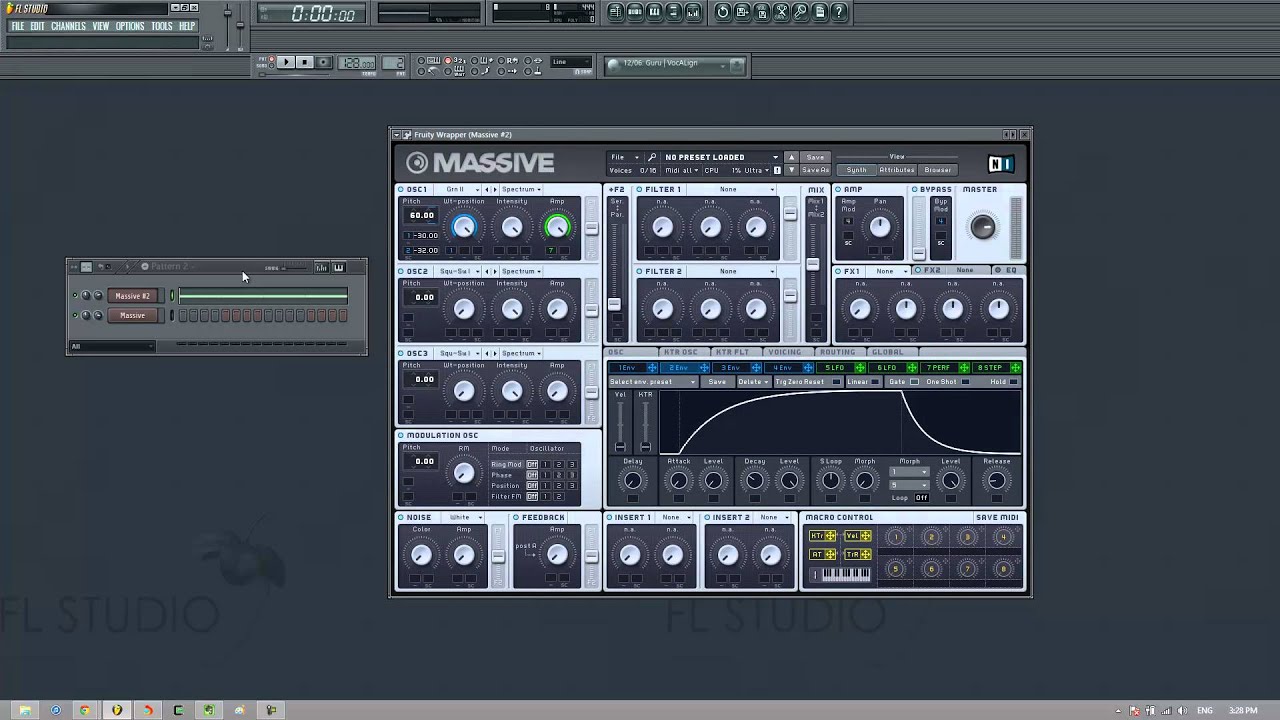Toggle OSC2 power button

point(401,271)
